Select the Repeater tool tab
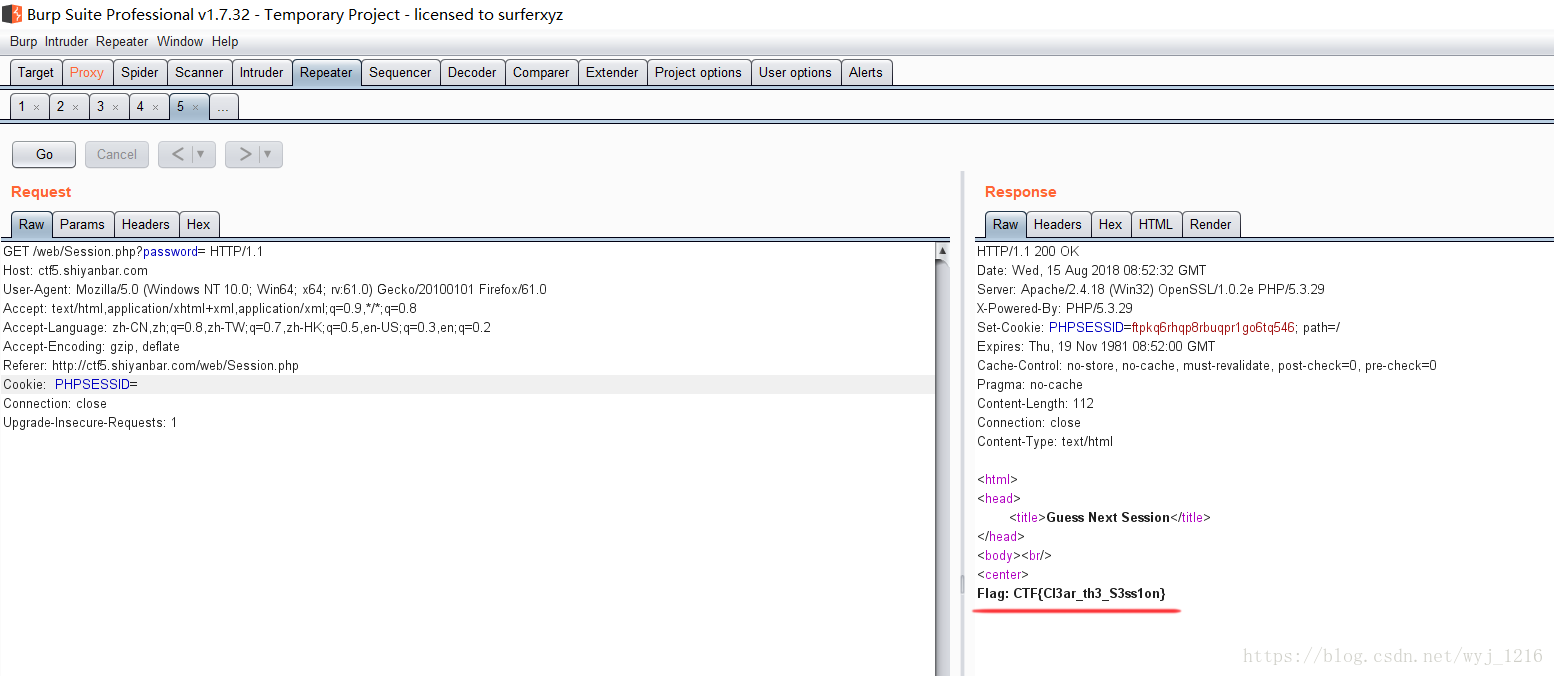Viewport: 1554px width, 676px height. (326, 72)
